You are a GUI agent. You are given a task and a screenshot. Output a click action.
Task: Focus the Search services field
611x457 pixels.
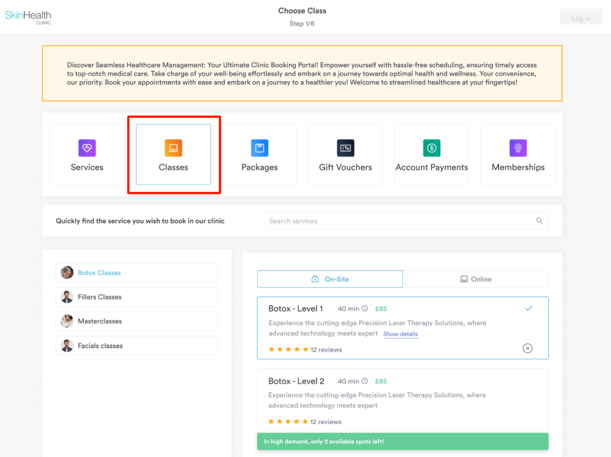coord(400,221)
